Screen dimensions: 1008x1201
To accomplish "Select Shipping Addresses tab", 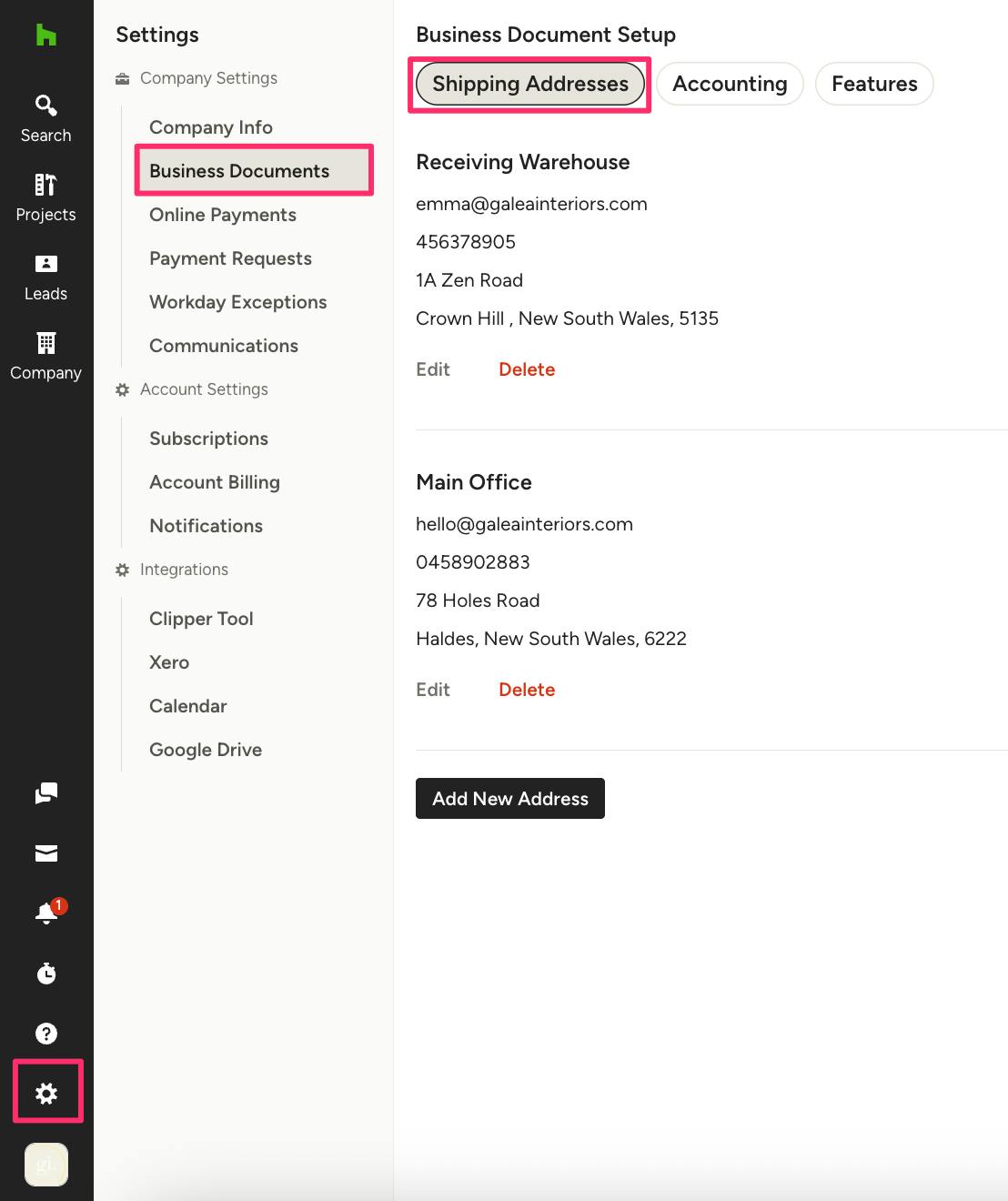I will (530, 84).
